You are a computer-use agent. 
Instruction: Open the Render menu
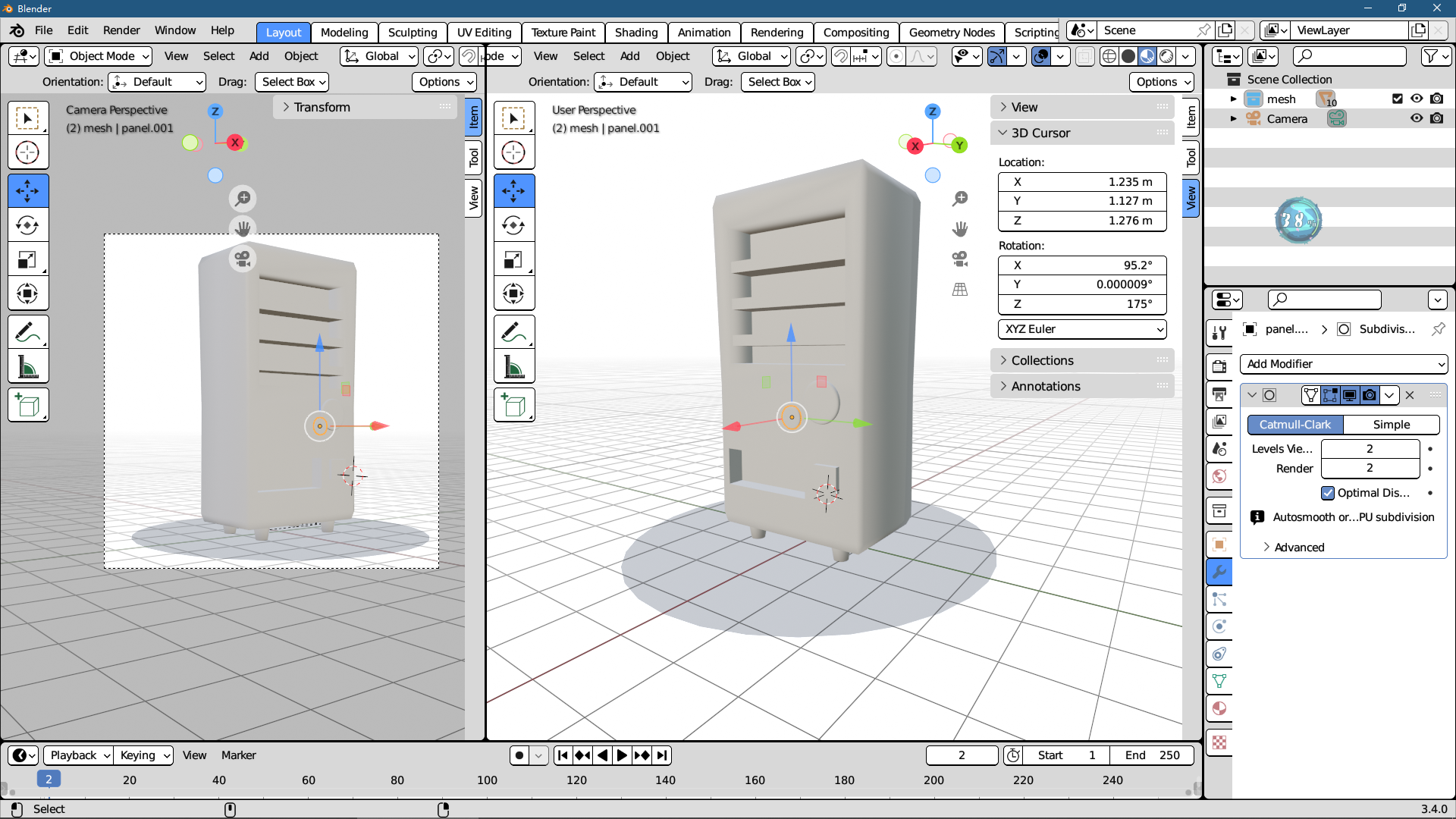[121, 30]
